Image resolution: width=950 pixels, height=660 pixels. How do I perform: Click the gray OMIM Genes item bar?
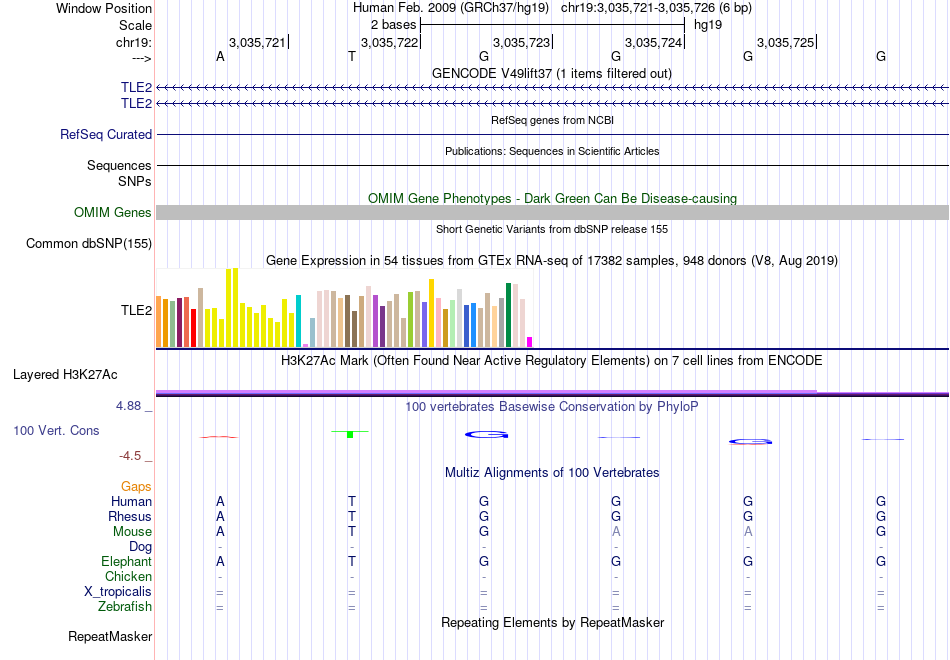(552, 212)
